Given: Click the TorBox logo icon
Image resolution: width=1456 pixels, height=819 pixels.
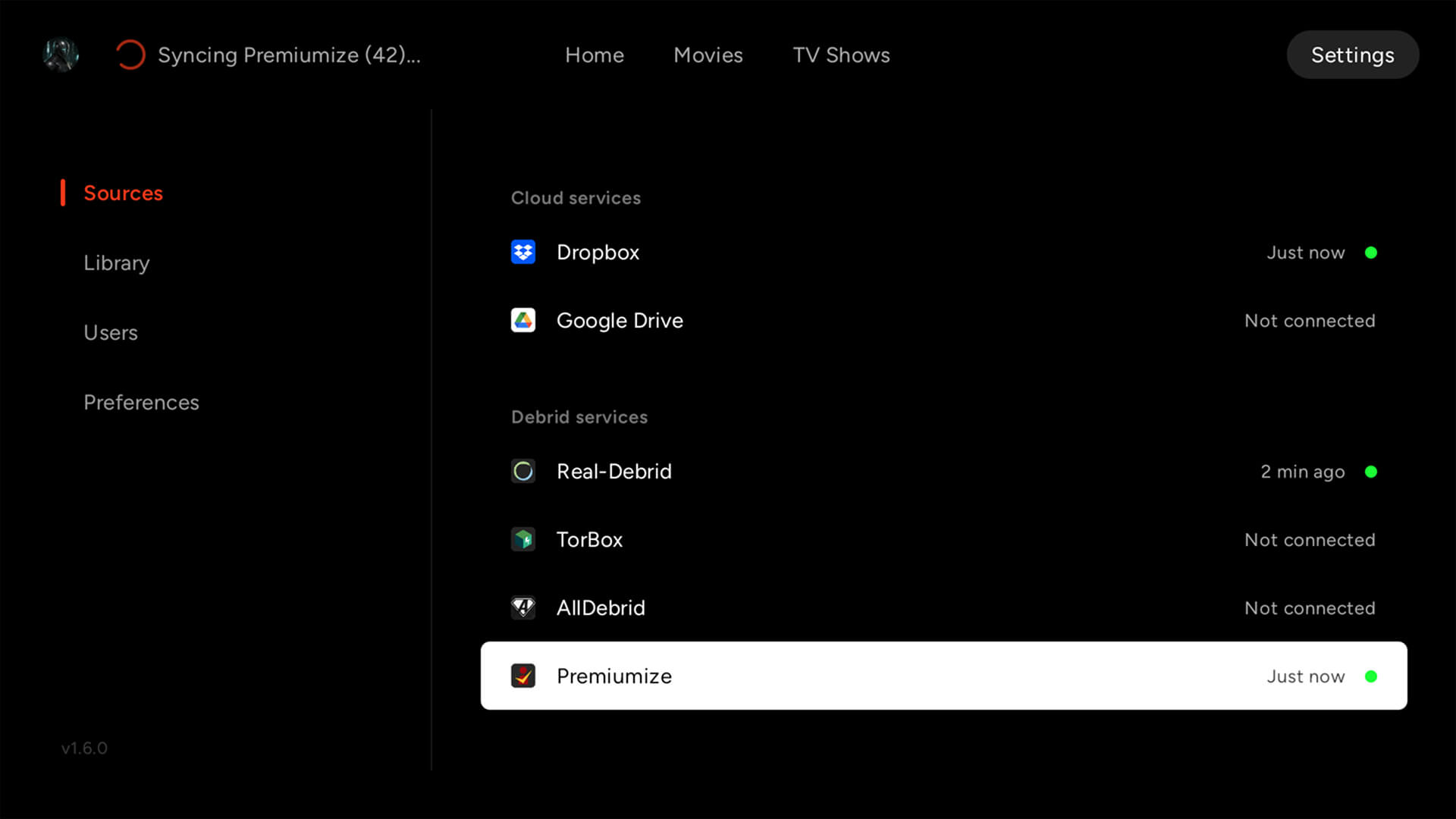Looking at the screenshot, I should pos(523,539).
